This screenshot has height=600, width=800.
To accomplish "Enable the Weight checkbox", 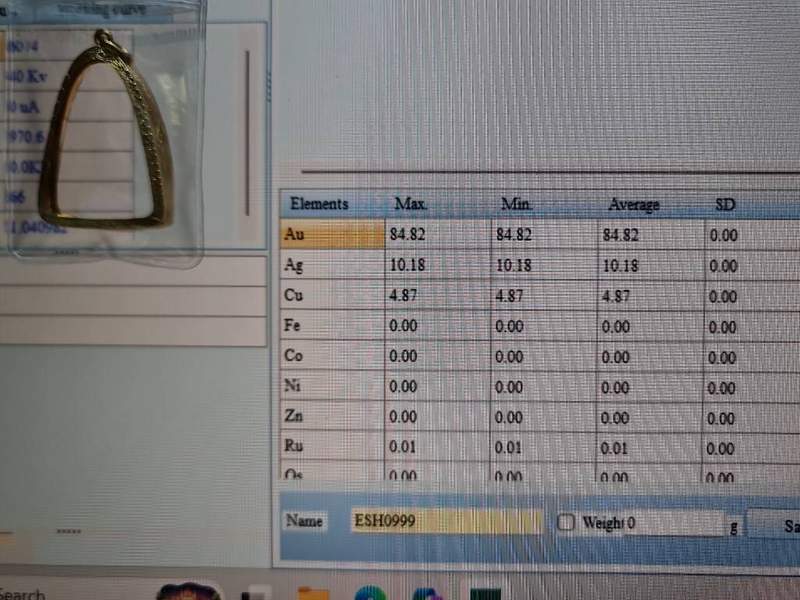I will 566,522.
